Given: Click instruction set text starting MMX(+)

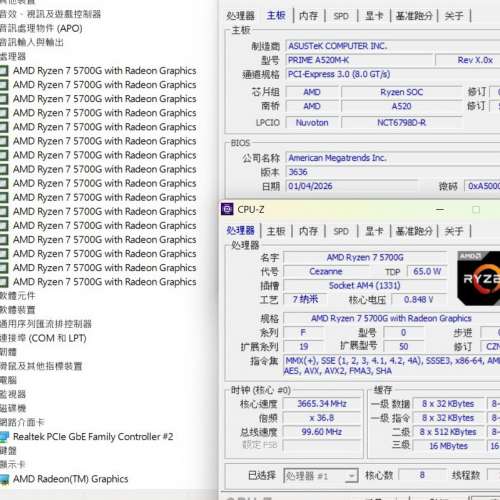Looking at the screenshot, I should point(392,366).
